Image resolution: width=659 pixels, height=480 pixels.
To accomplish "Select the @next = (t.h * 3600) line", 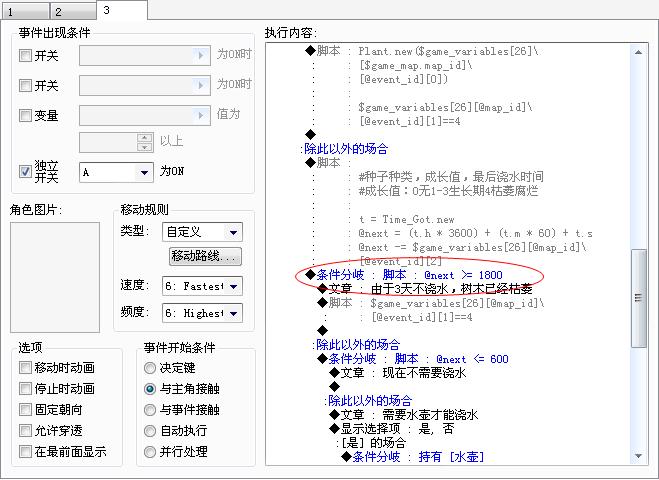I will [x=475, y=233].
